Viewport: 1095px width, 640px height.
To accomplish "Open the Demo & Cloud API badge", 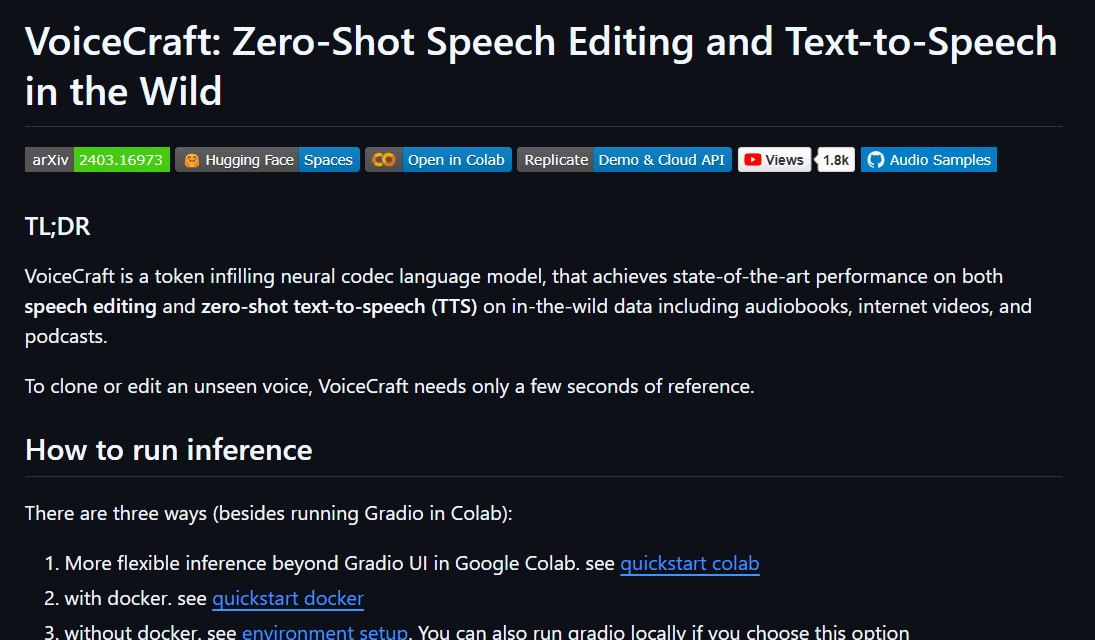I will click(662, 160).
